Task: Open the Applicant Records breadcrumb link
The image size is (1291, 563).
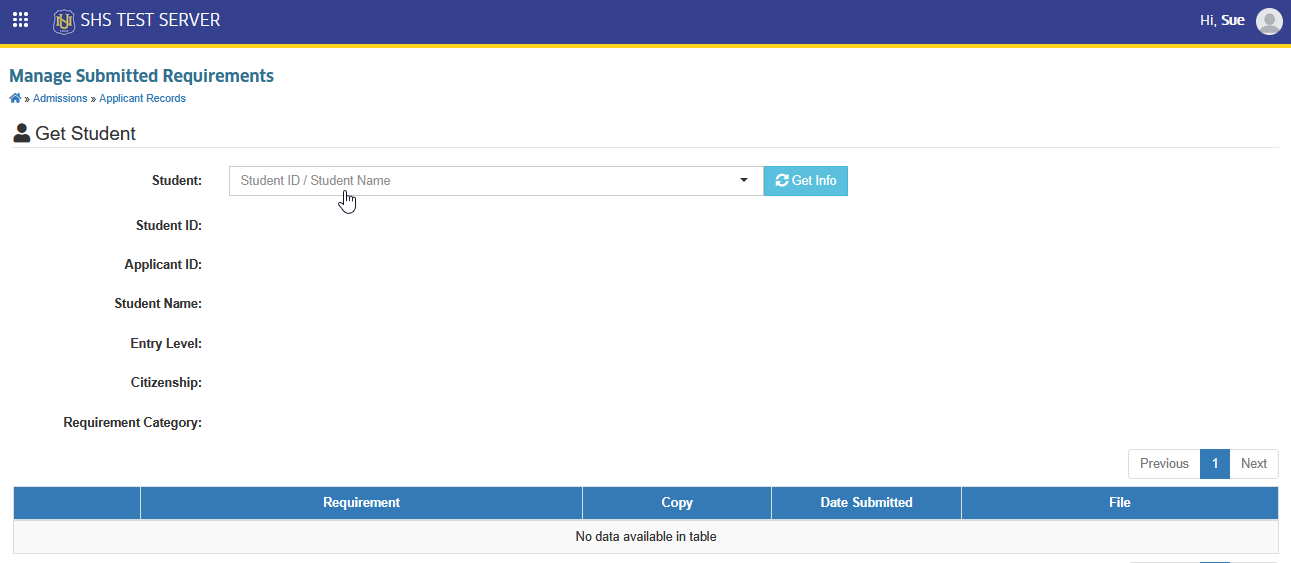Action: [x=142, y=98]
